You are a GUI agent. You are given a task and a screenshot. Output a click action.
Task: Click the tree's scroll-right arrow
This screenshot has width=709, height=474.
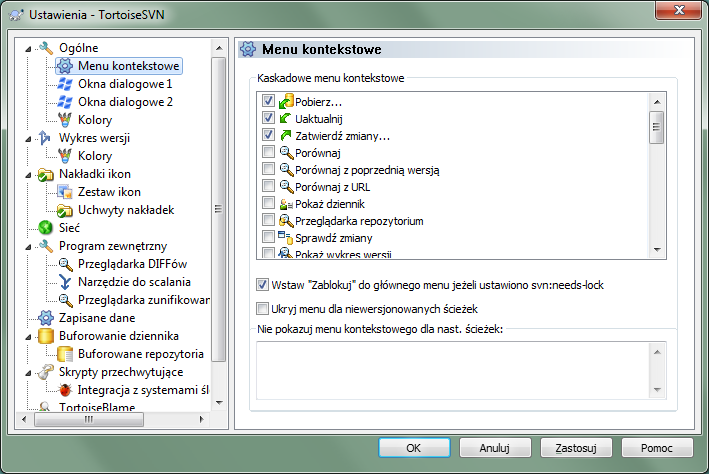click(x=202, y=419)
